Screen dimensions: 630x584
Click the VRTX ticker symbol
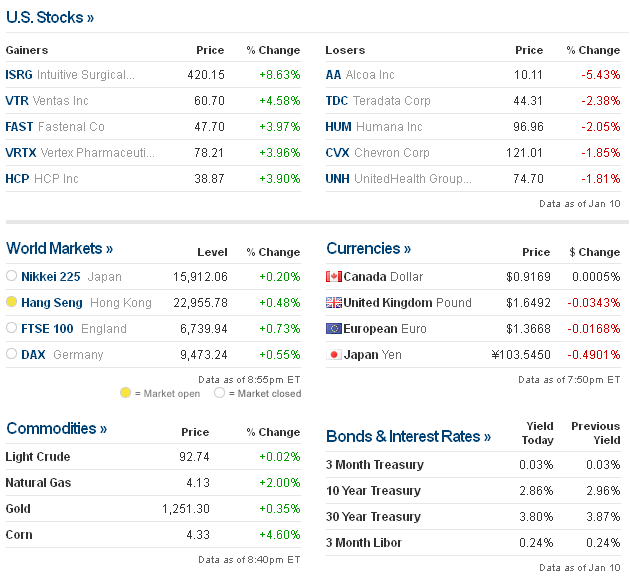point(21,153)
